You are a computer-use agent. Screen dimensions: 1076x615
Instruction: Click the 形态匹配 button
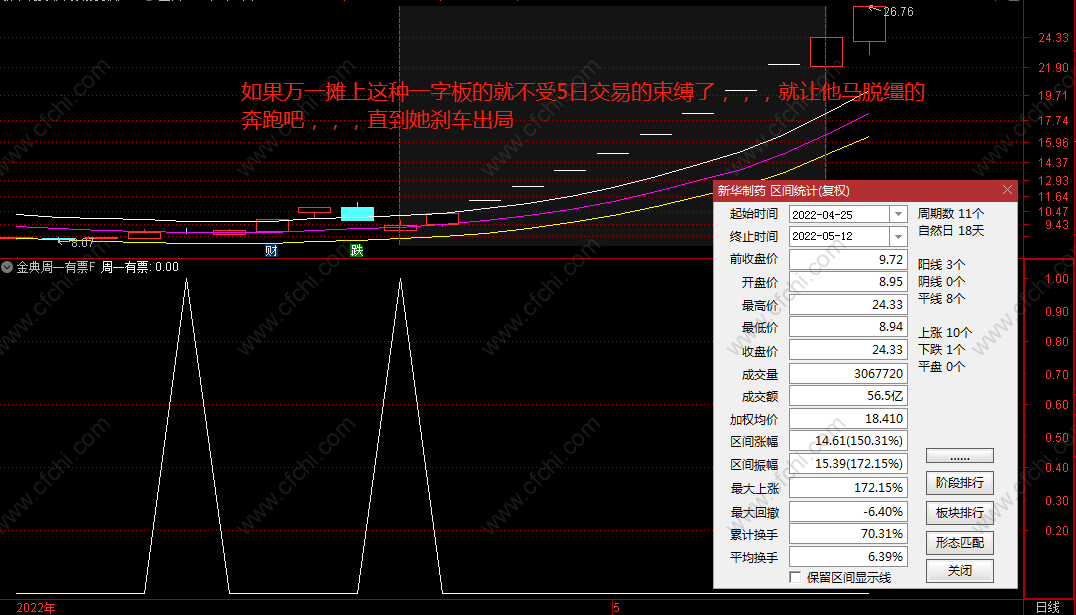(959, 542)
